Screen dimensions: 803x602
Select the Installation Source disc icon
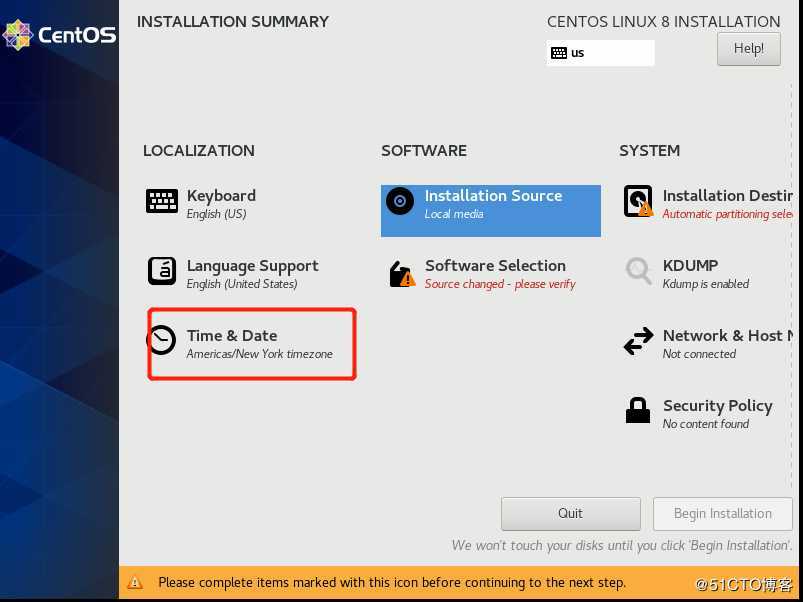coord(400,201)
